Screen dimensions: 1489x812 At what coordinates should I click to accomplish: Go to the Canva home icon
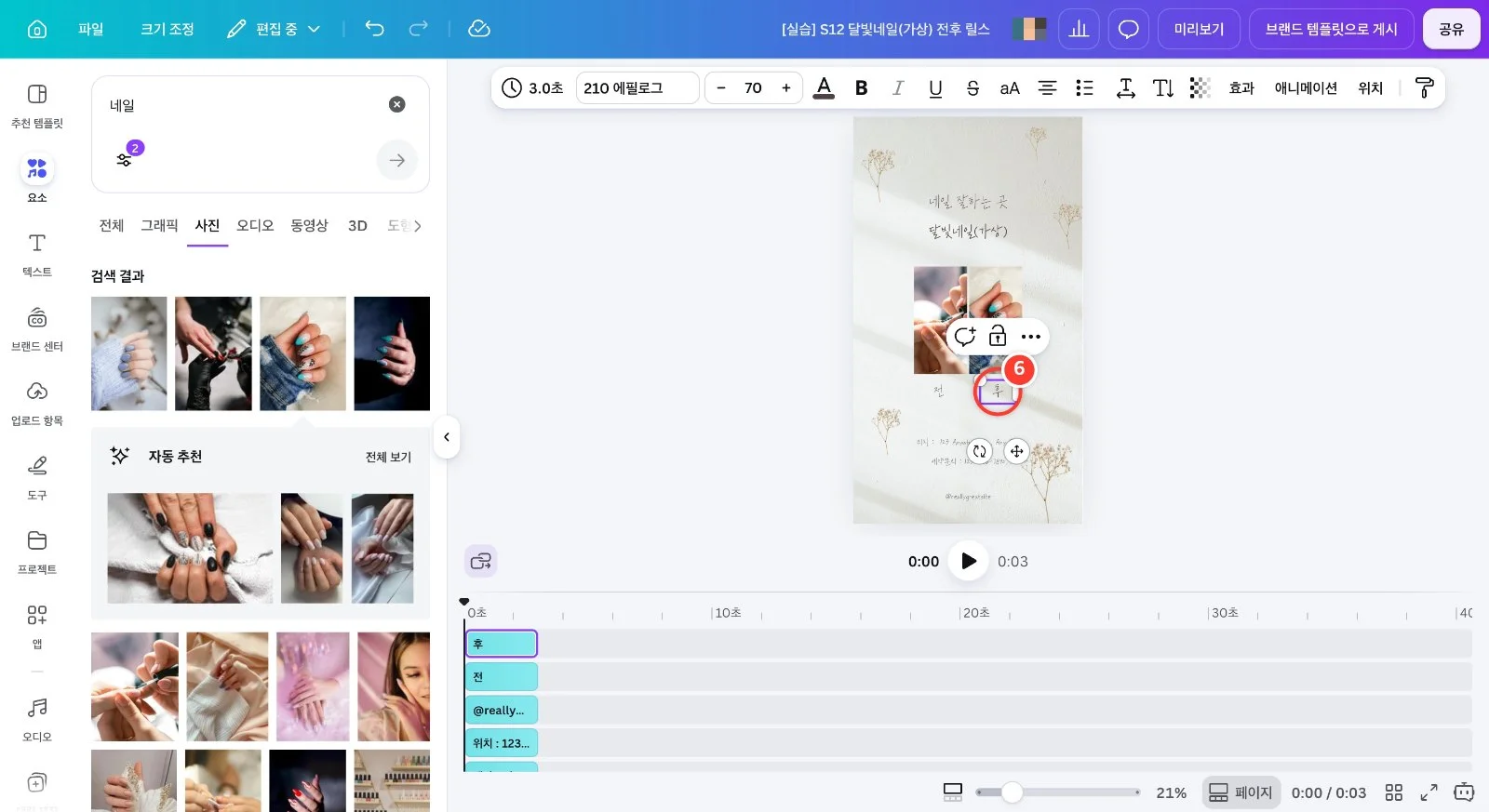[x=37, y=29]
